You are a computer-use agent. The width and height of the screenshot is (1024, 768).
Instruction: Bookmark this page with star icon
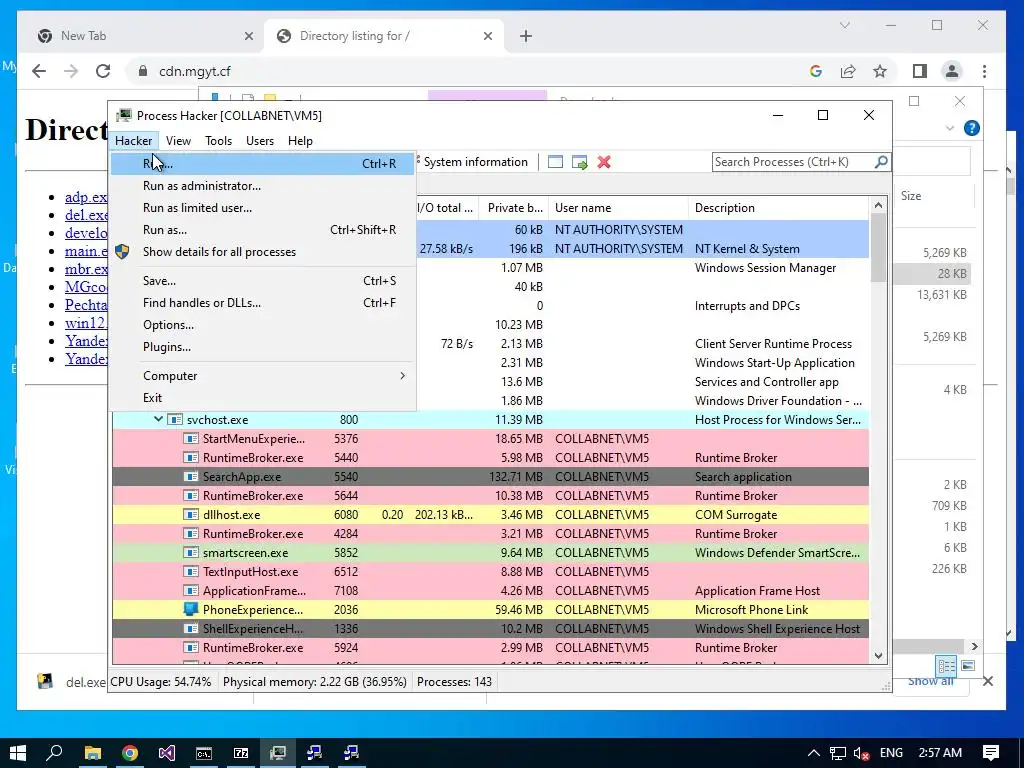click(x=880, y=71)
